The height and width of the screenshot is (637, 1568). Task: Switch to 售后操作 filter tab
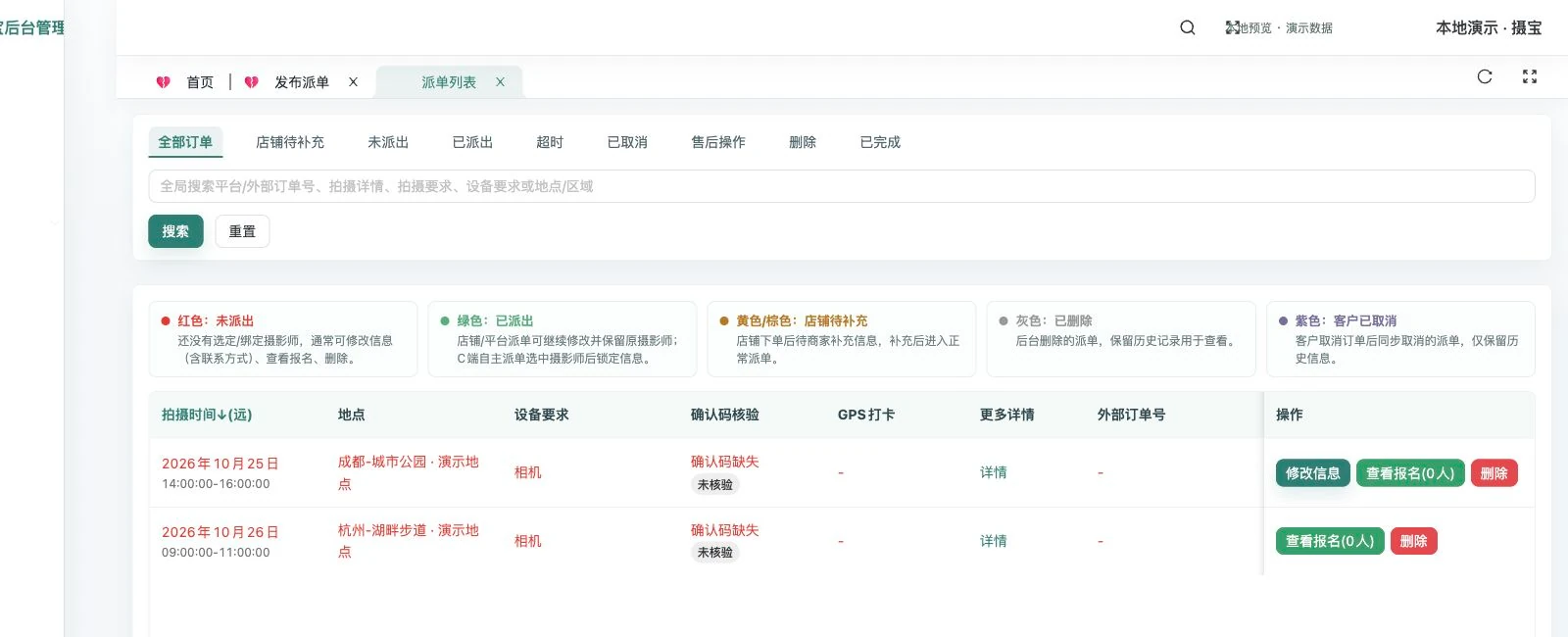pyautogui.click(x=718, y=142)
